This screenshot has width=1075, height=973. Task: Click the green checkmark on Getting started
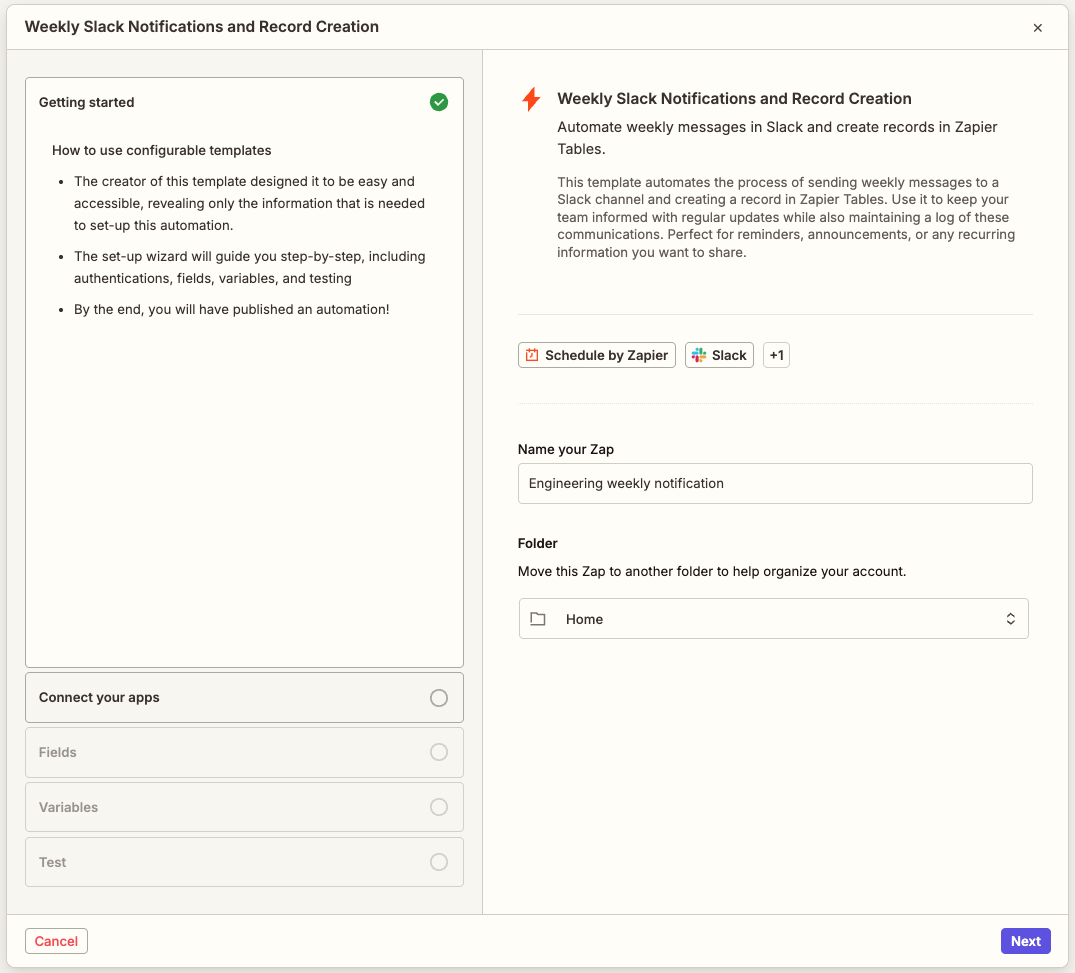pos(438,102)
